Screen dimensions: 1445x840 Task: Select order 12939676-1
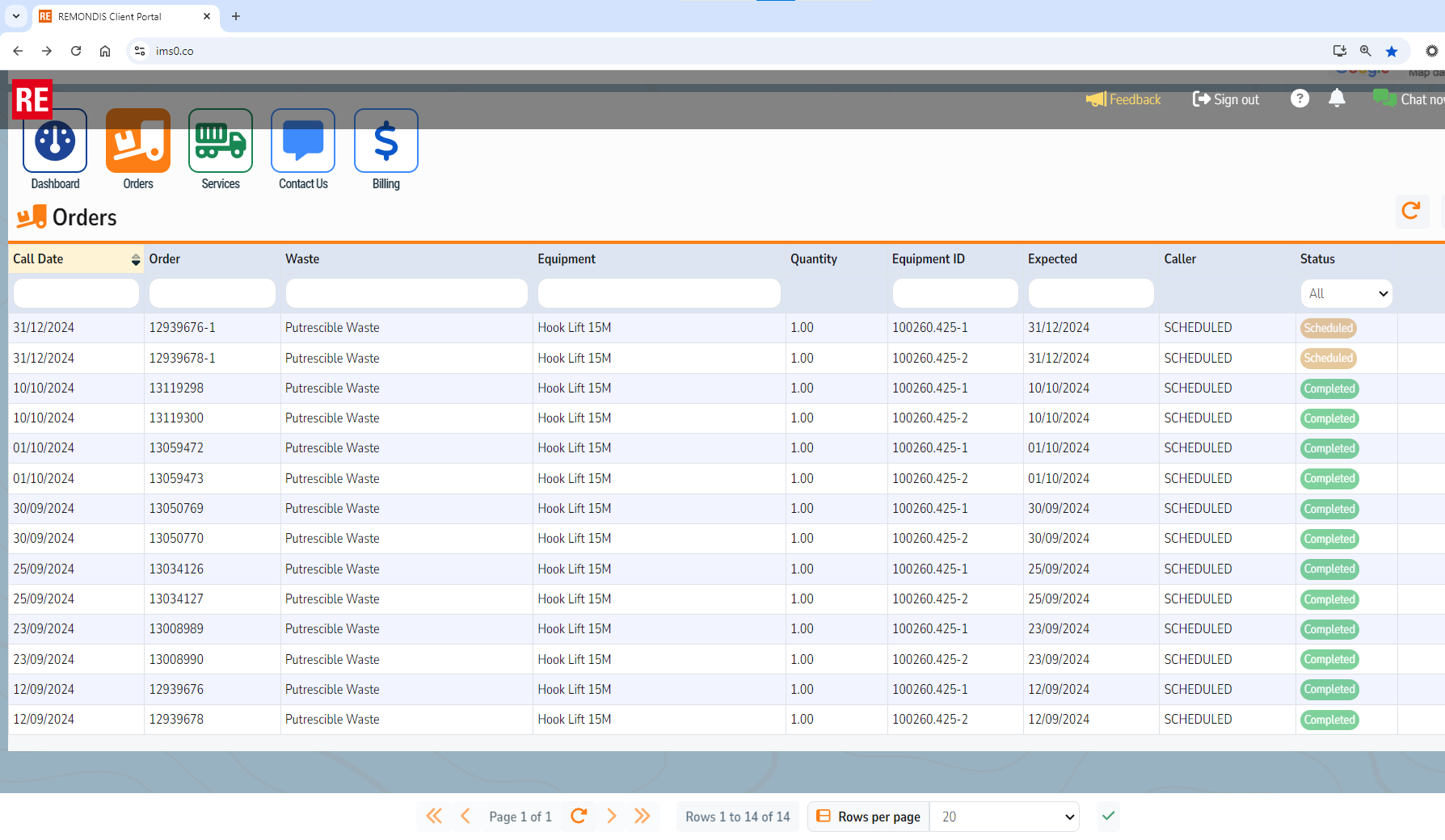tap(182, 328)
